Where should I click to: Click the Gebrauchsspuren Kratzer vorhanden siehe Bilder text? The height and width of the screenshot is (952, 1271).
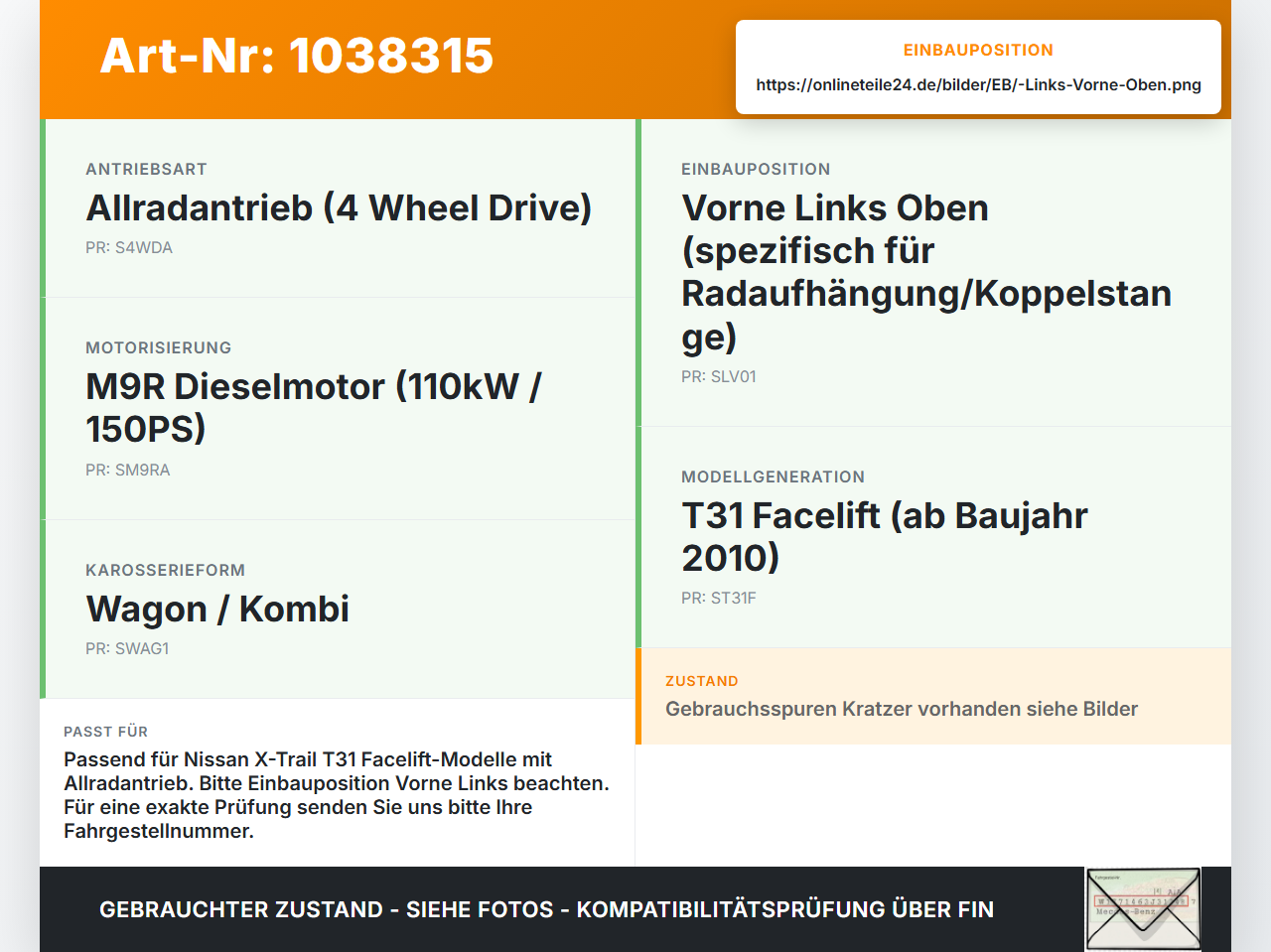click(x=902, y=709)
